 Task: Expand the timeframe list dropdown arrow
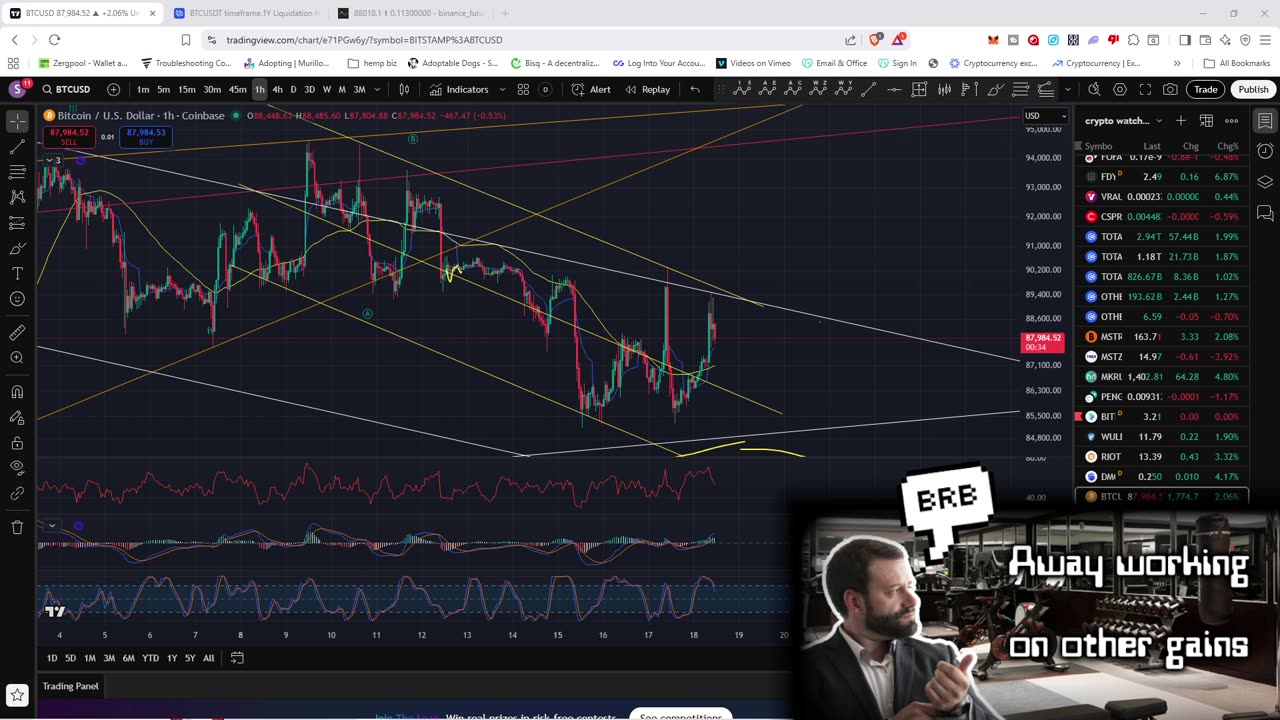(x=379, y=89)
